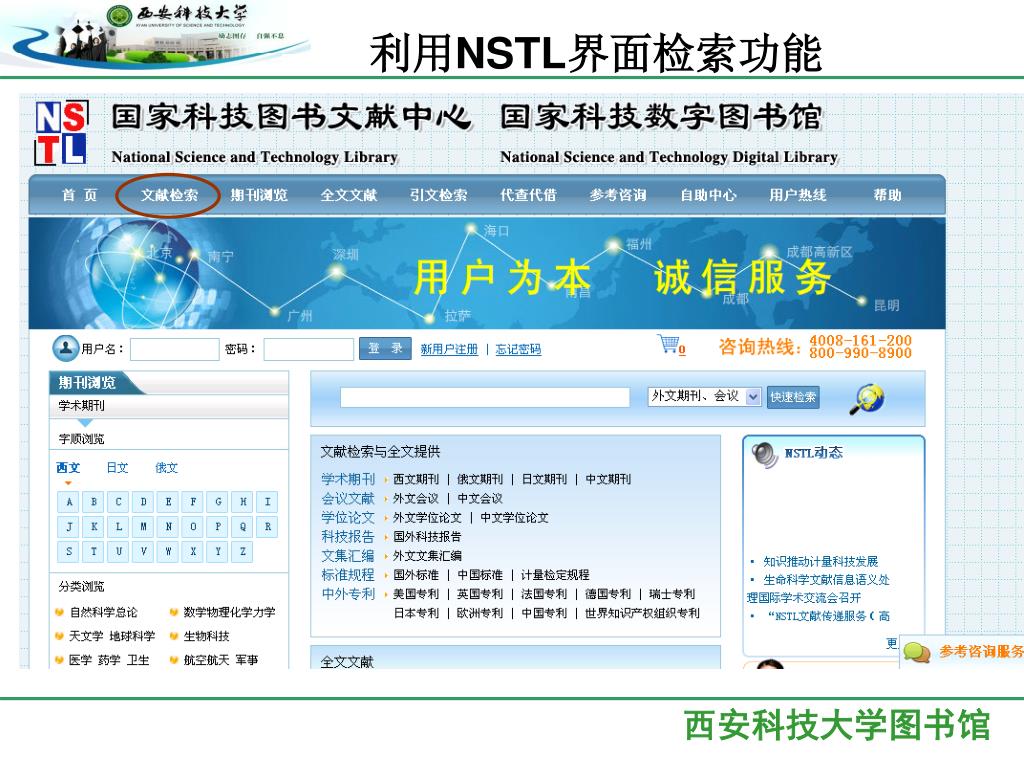The height and width of the screenshot is (768, 1024).
Task: Browse journals starting with letter M
Action: (144, 527)
